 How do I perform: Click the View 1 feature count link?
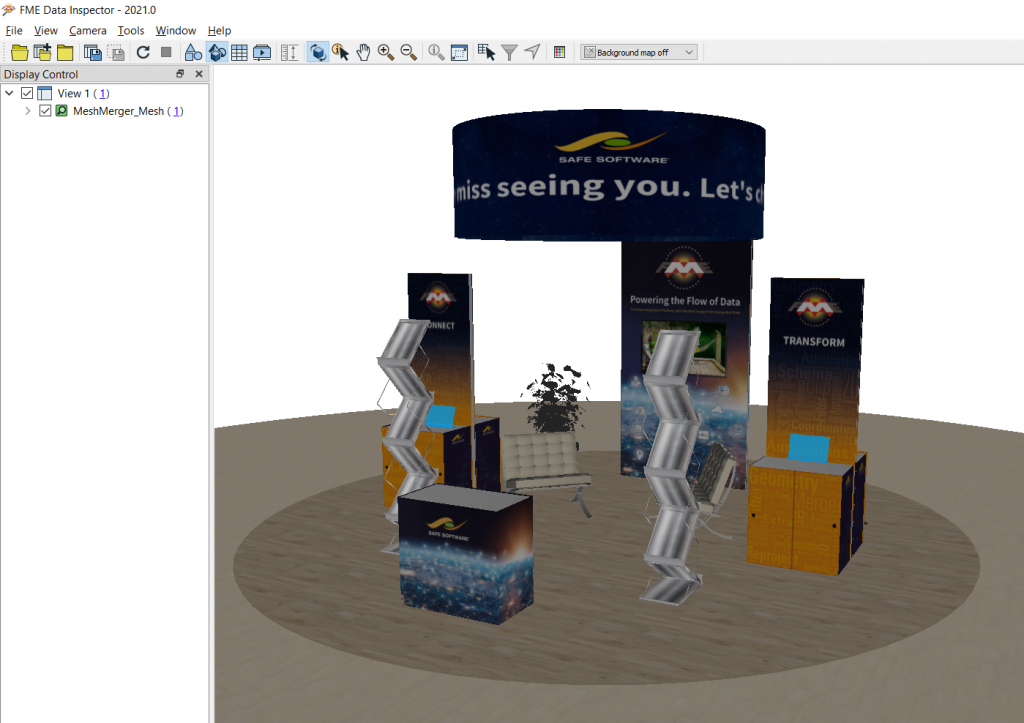pyautogui.click(x=103, y=93)
